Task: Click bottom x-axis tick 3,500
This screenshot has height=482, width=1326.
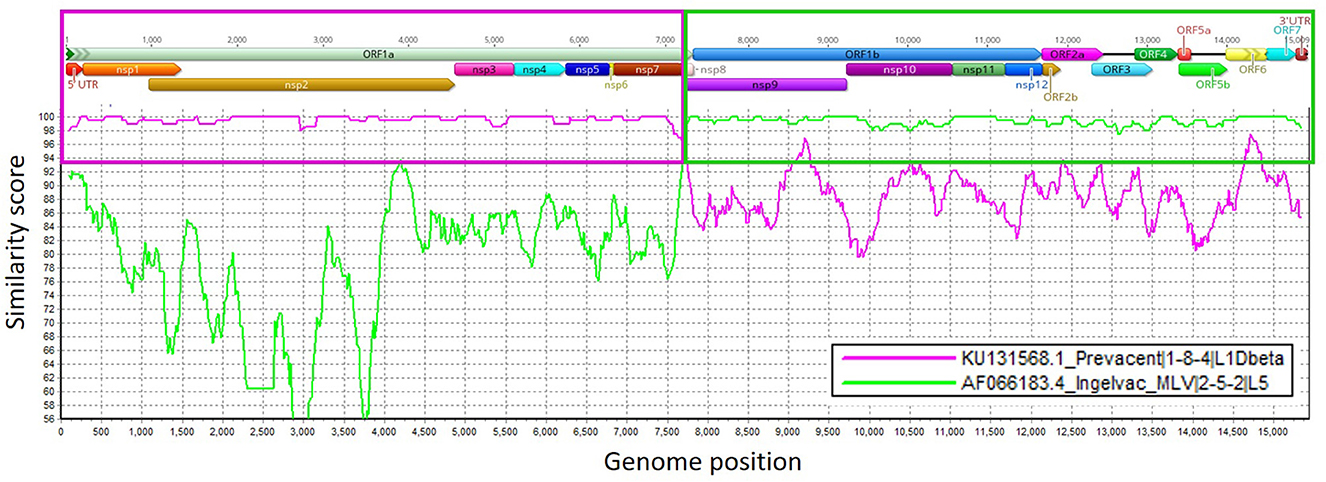Action: pyautogui.click(x=344, y=432)
